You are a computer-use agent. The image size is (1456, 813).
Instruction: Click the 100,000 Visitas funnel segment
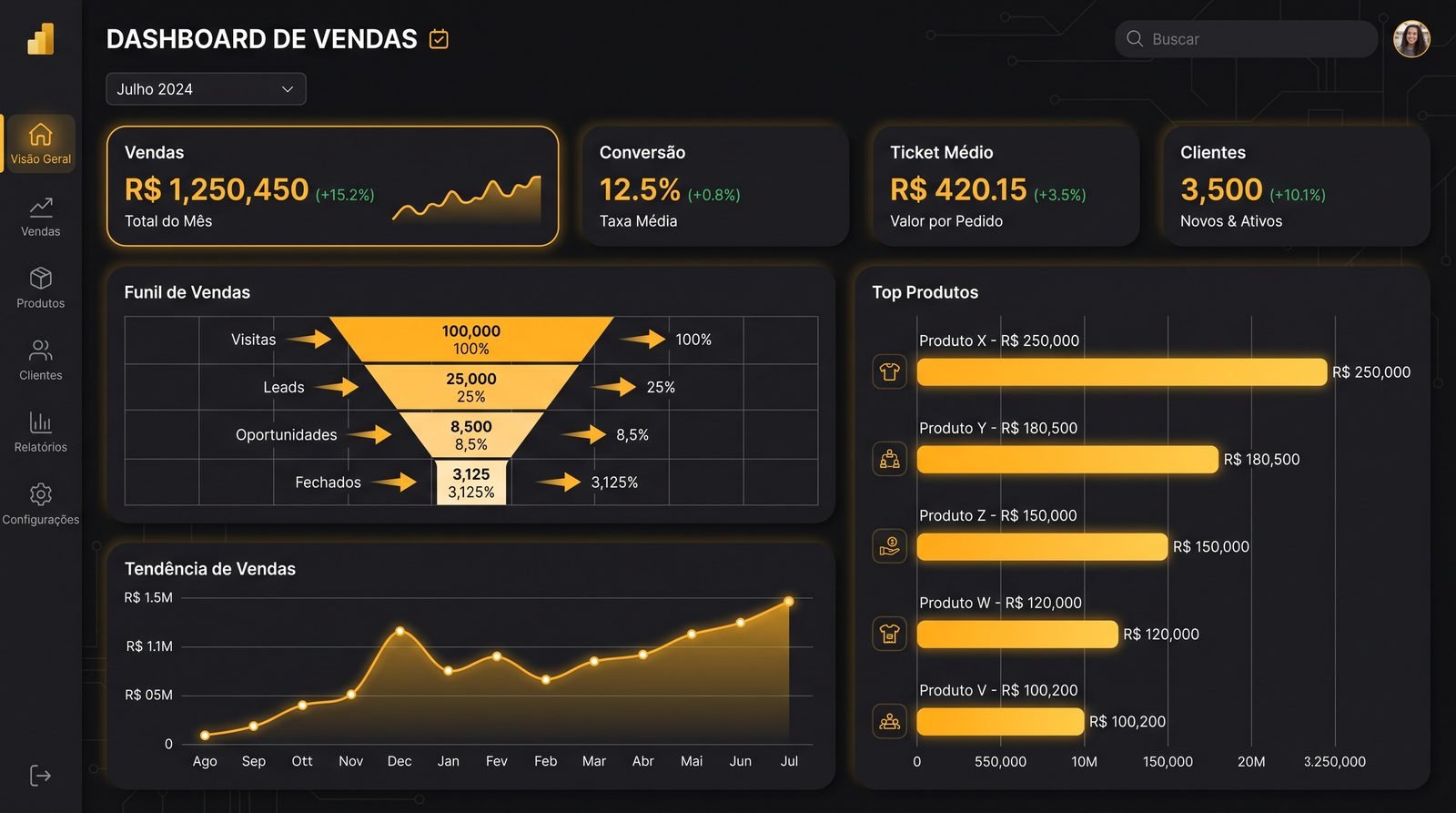(471, 340)
